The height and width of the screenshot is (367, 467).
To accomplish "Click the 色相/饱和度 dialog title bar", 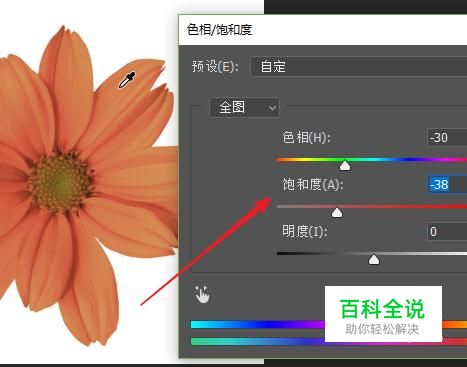I will pyautogui.click(x=323, y=30).
